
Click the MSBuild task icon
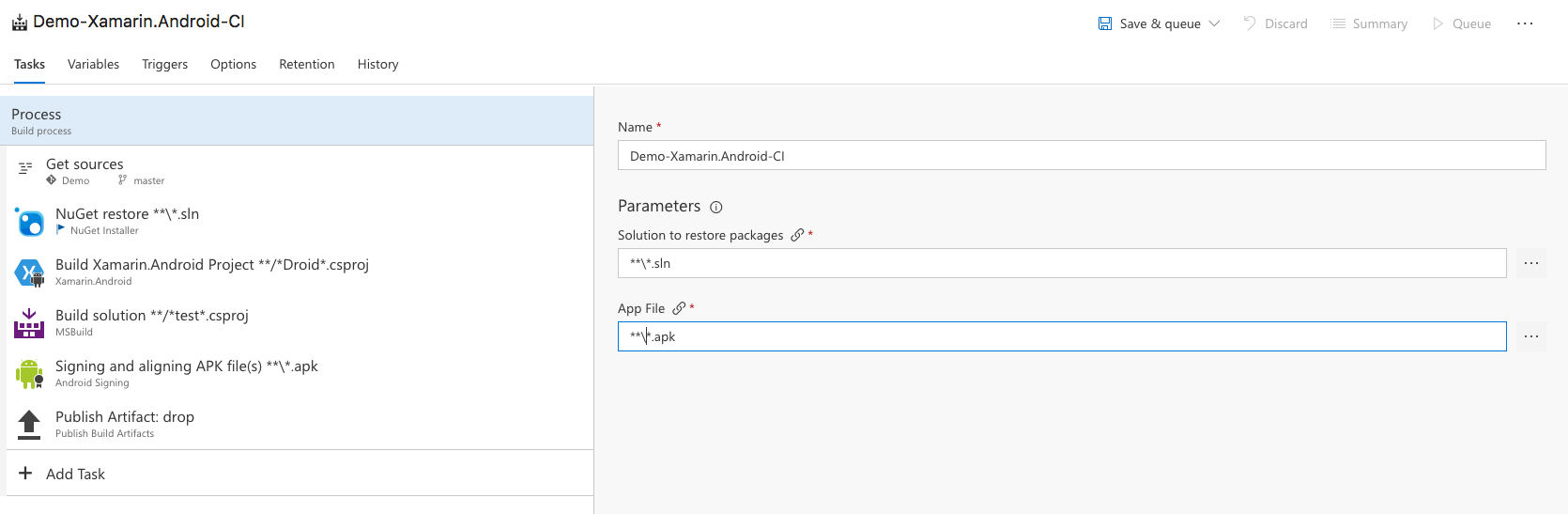point(29,323)
